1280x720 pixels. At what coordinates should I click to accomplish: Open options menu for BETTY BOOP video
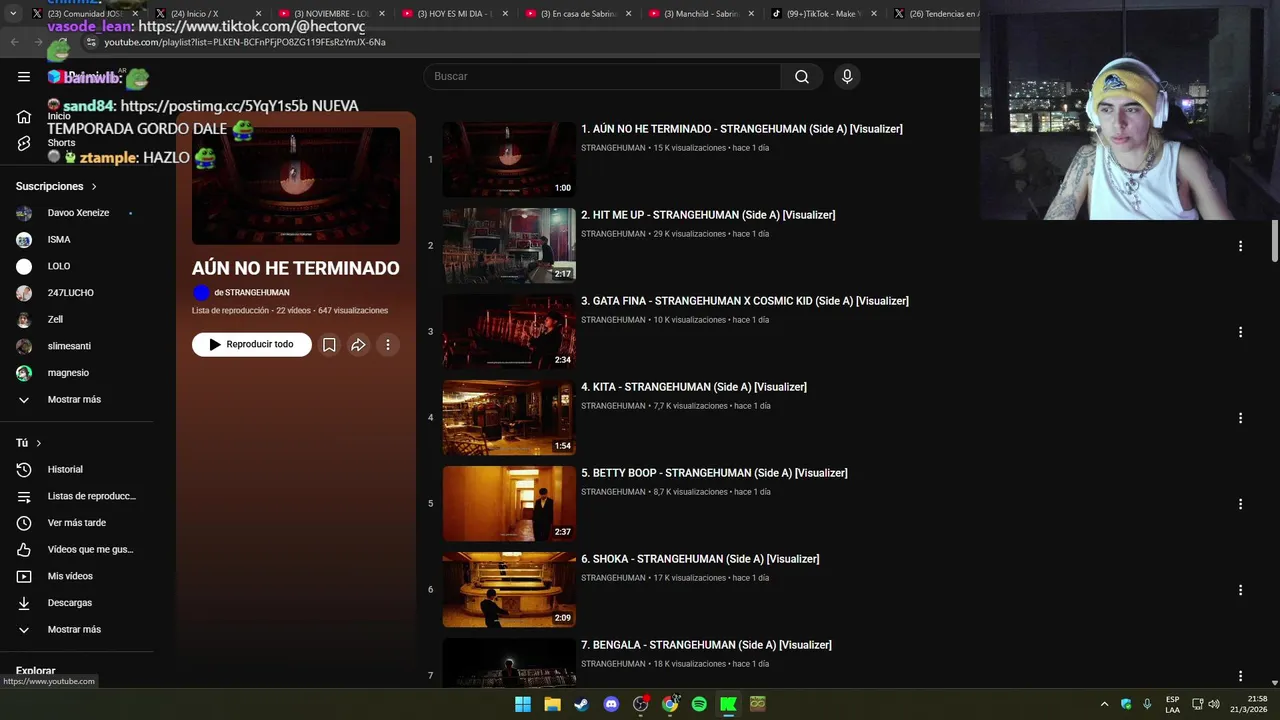coord(1240,504)
